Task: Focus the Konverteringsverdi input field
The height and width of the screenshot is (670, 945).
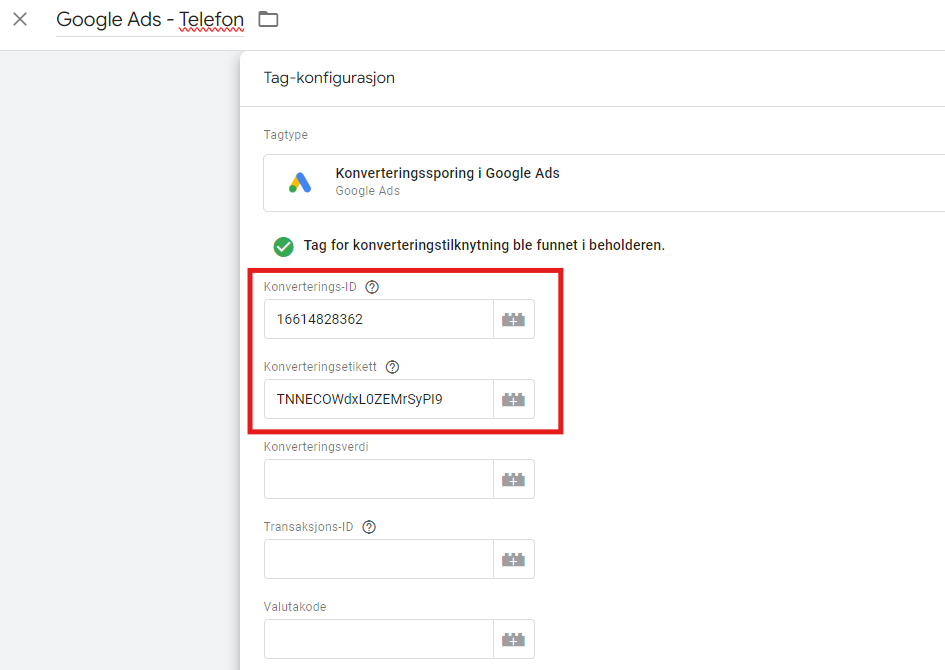Action: tap(379, 479)
